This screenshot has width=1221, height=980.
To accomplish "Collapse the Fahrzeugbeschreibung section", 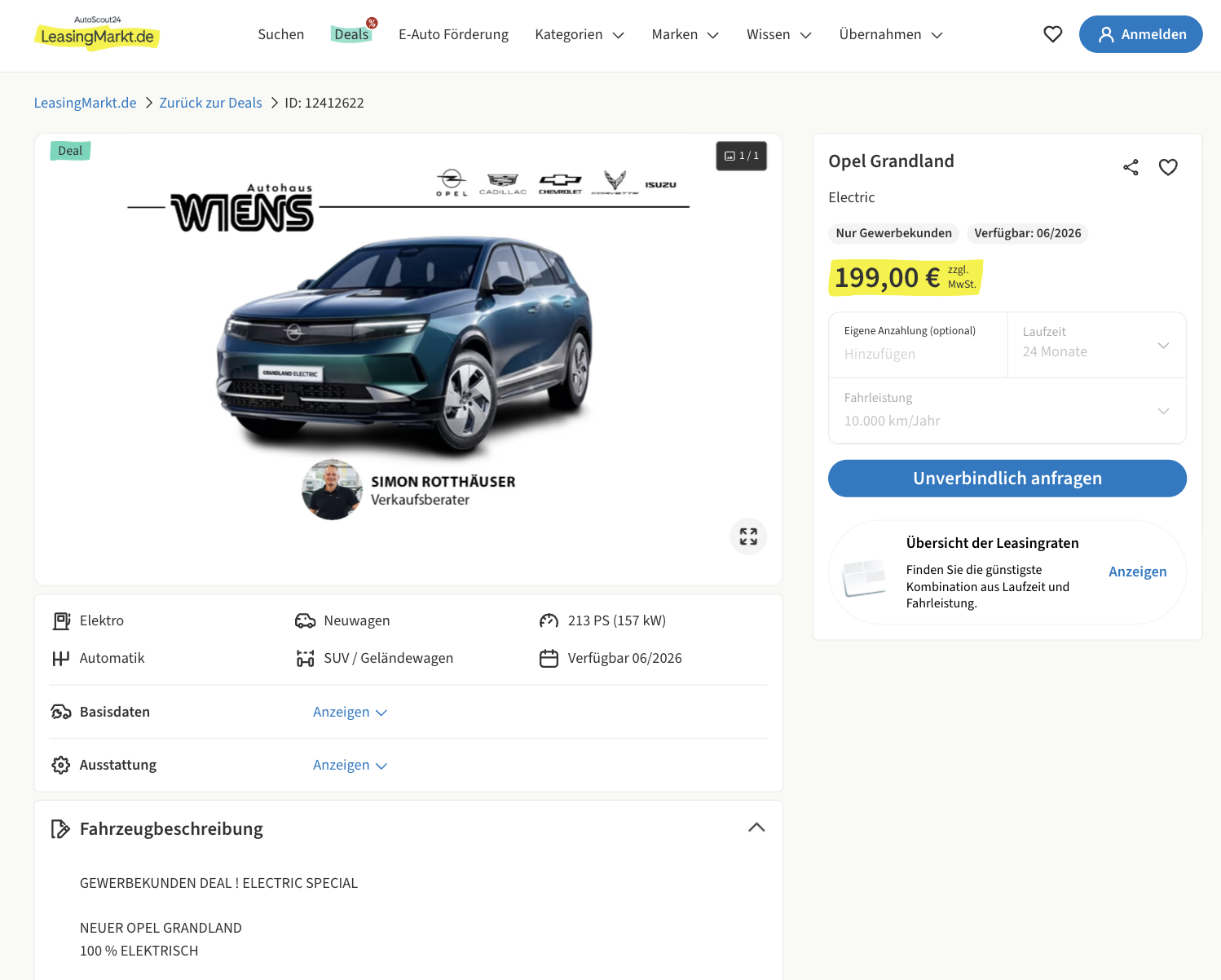I will 756,828.
